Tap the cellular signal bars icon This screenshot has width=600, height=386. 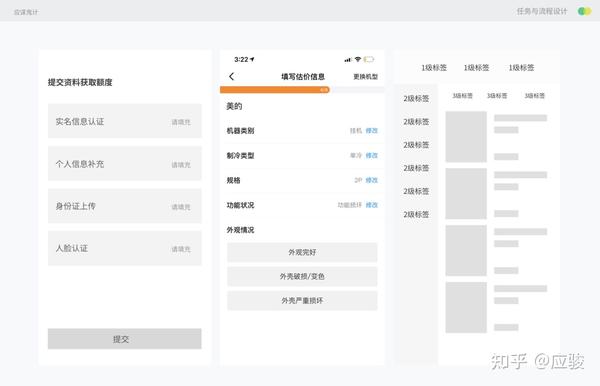click(348, 60)
